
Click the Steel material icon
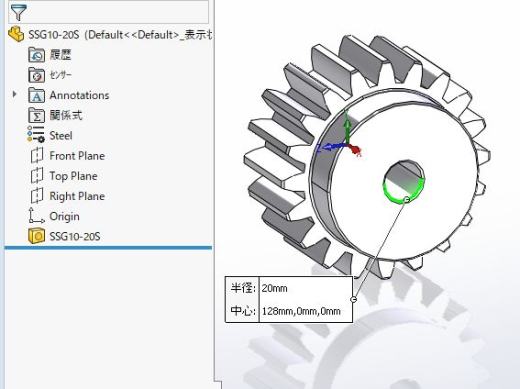(x=36, y=134)
